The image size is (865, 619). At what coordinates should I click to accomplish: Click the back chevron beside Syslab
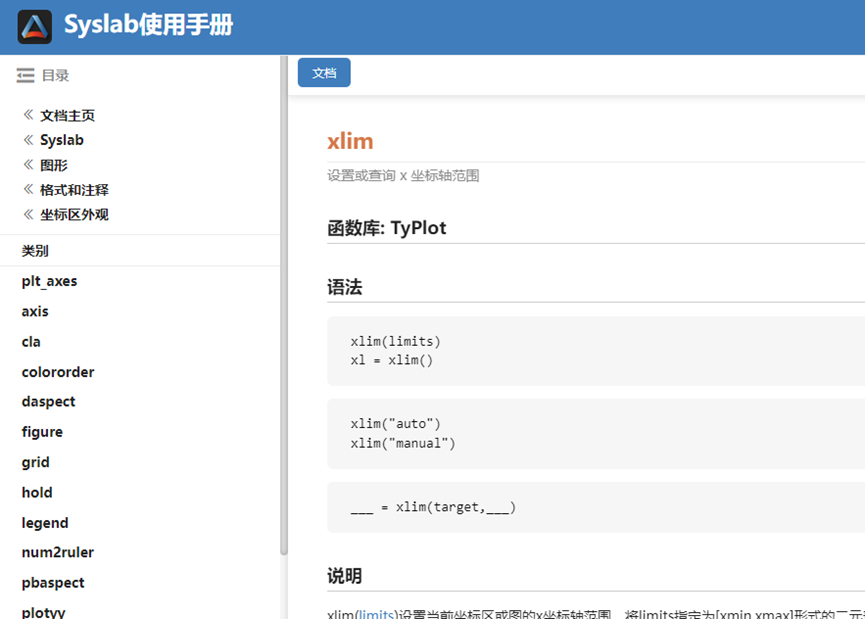click(28, 140)
